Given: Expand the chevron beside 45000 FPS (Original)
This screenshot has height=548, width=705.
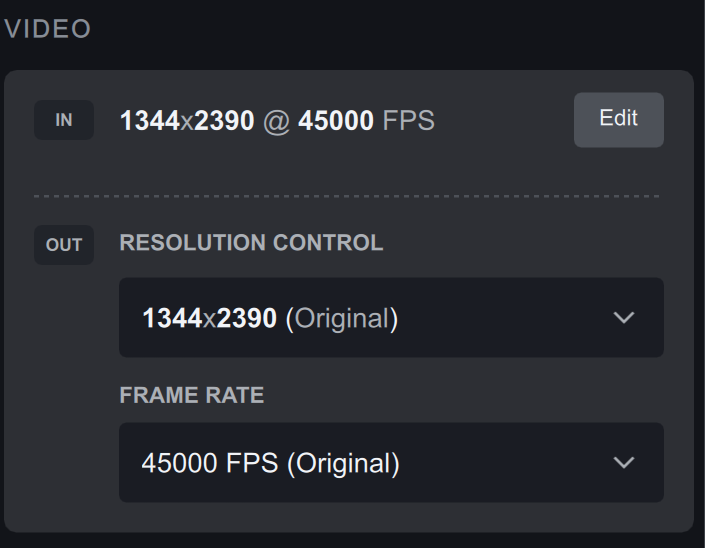Looking at the screenshot, I should (624, 463).
